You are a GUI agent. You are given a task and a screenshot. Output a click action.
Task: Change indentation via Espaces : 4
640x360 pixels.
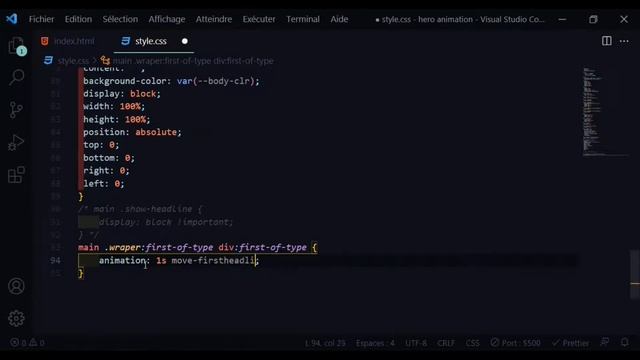(x=375, y=343)
